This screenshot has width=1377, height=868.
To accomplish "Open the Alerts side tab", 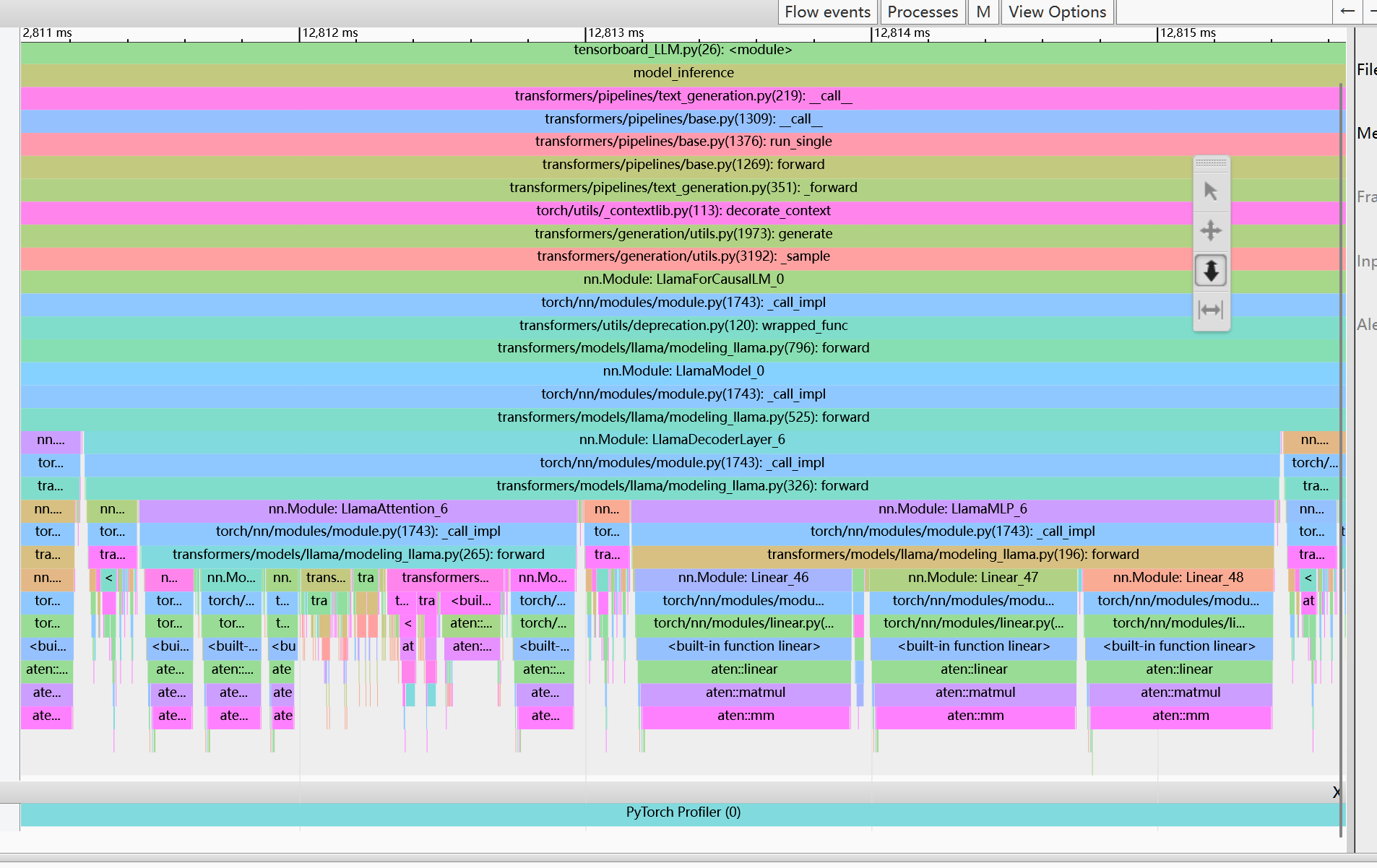I will [x=1366, y=324].
